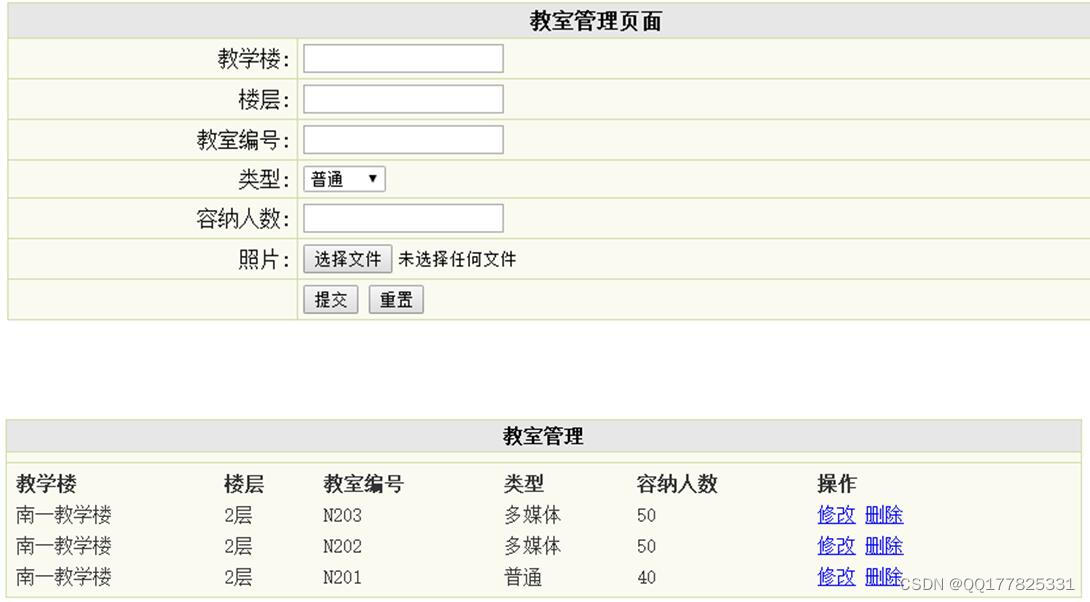Click 2层 floor cell in N202 row
This screenshot has height=602, width=1090.
(x=238, y=546)
